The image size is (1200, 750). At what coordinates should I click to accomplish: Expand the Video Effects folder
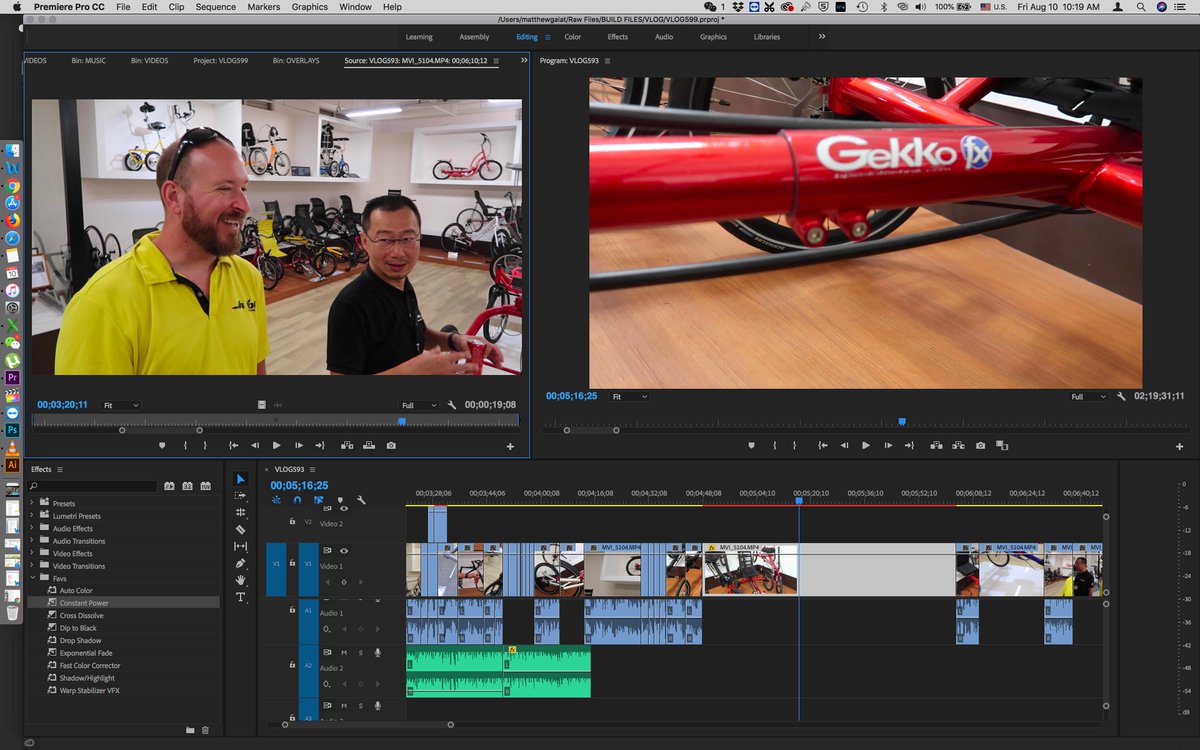point(32,553)
